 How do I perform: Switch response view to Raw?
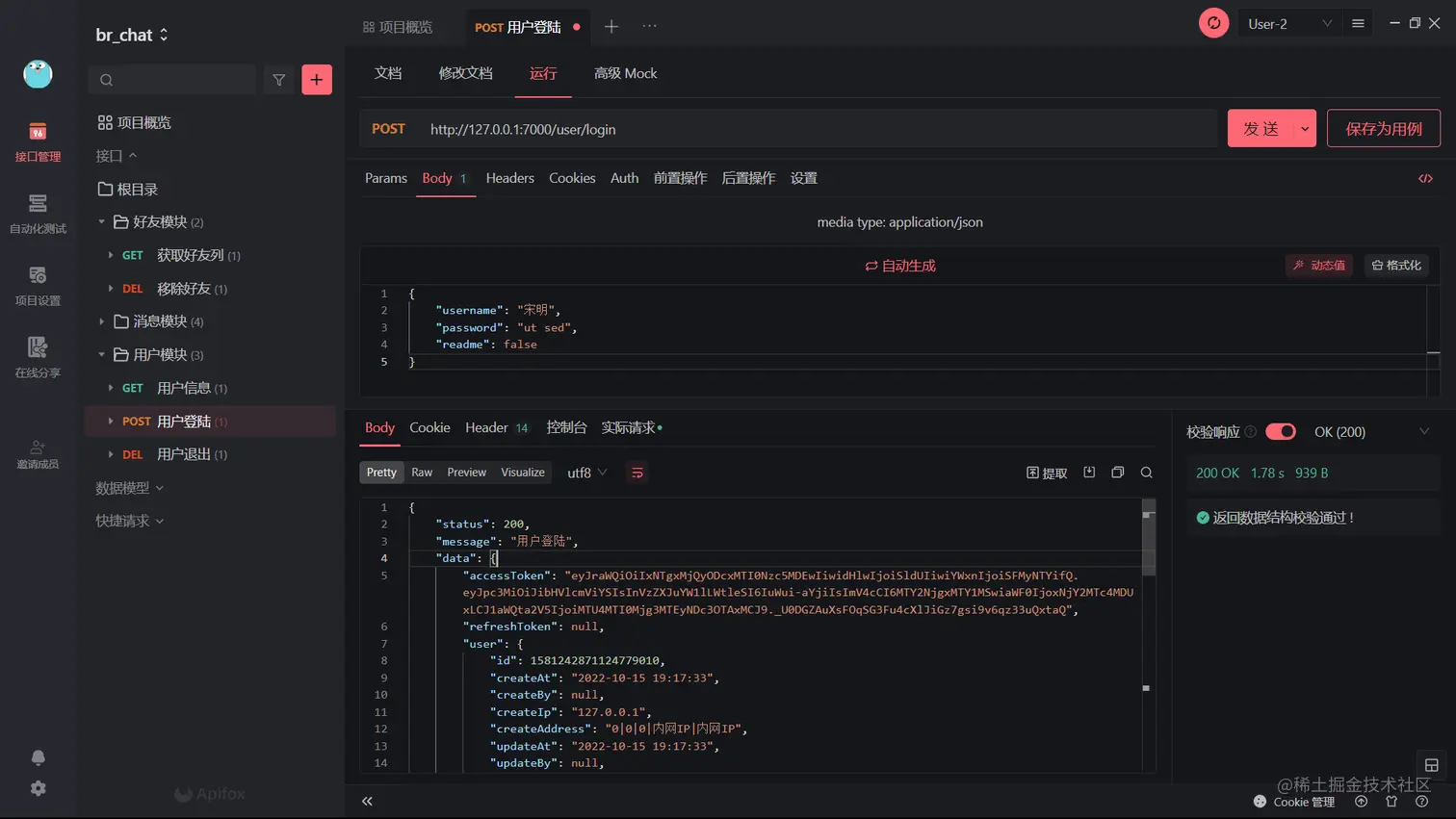pyautogui.click(x=422, y=473)
